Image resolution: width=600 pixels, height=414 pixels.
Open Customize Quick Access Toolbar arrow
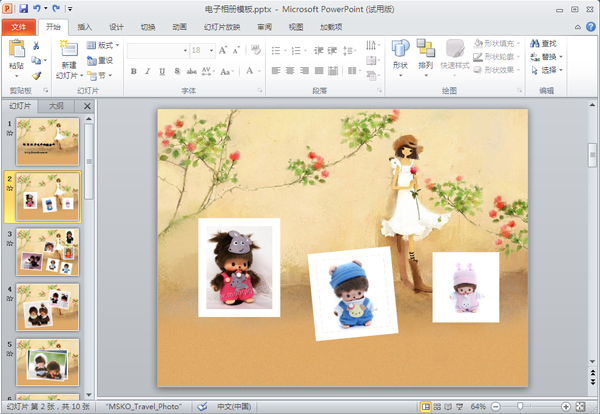tap(70, 8)
